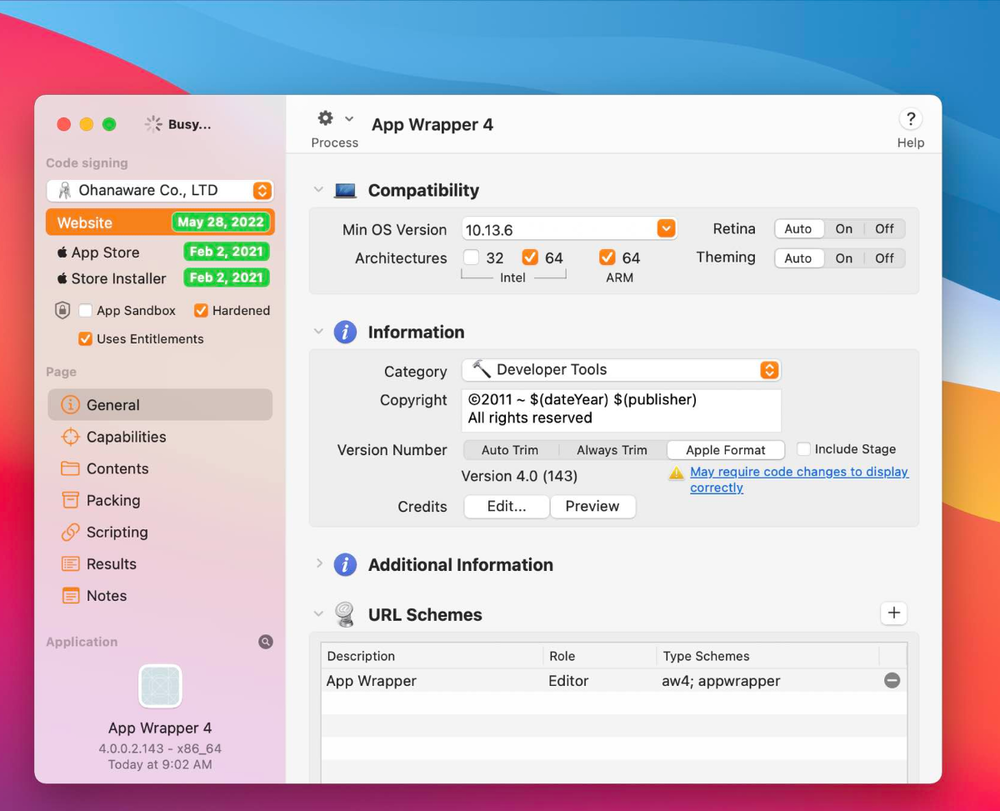The image size is (1000, 811).
Task: Select the General page
Action: click(x=160, y=405)
